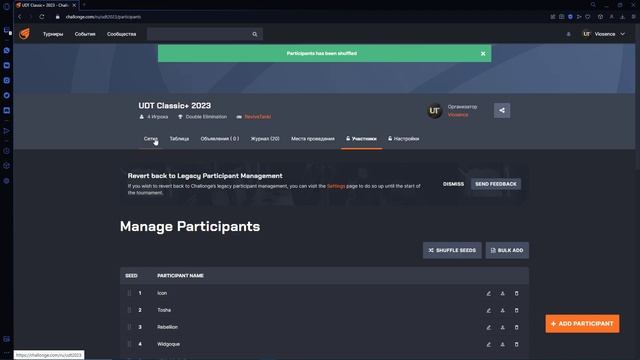
Task: Click the SEND FEEDBACK button
Action: 496,184
